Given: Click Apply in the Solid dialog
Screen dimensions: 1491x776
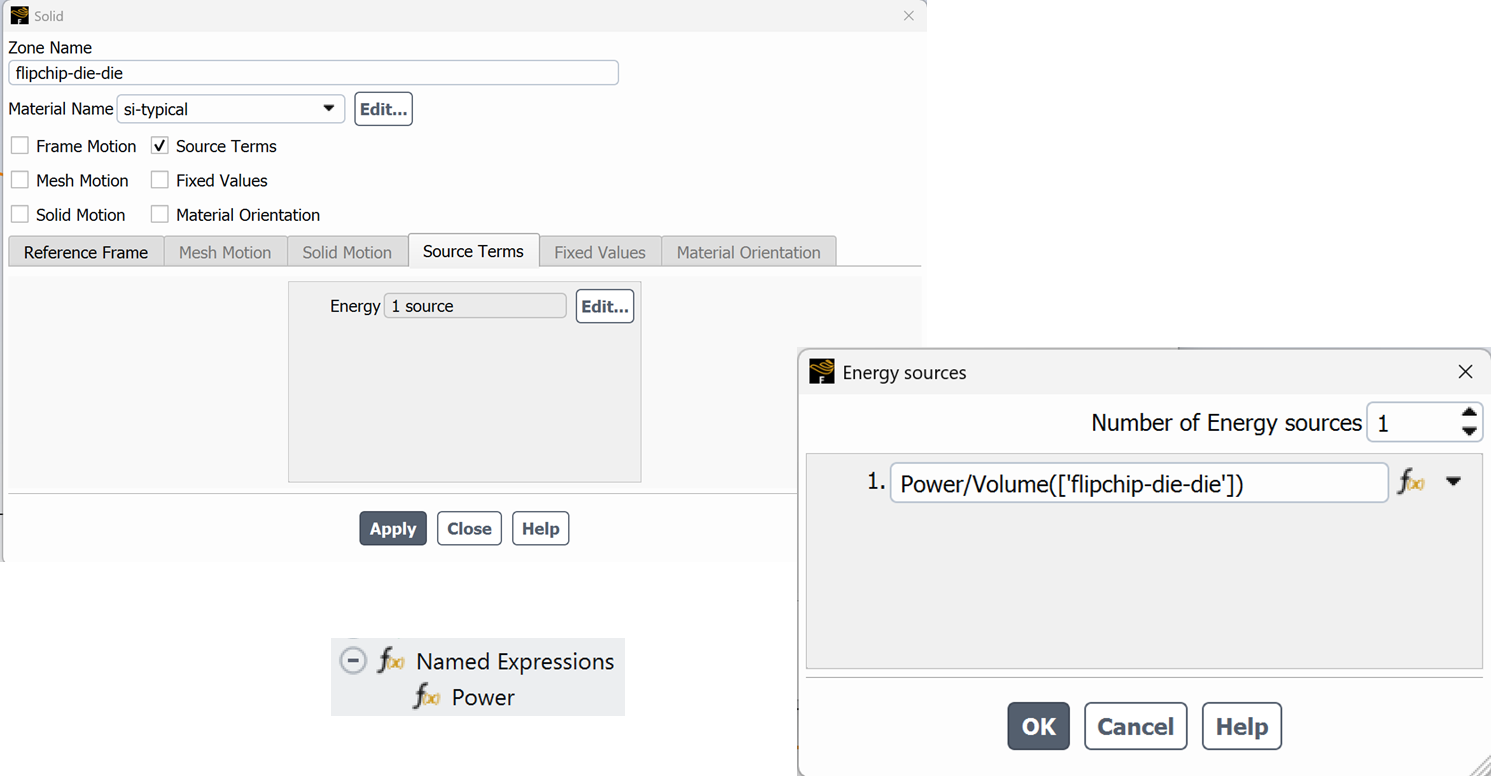Looking at the screenshot, I should (393, 529).
